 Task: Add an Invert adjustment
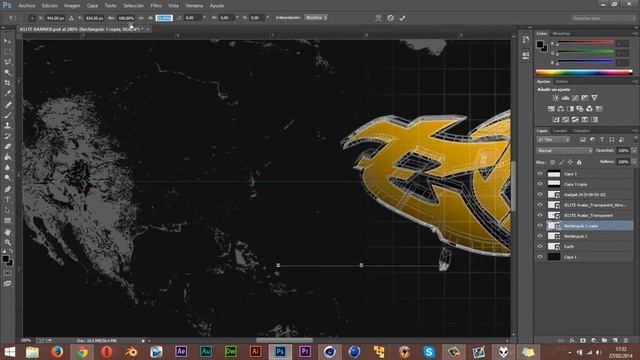click(x=556, y=120)
